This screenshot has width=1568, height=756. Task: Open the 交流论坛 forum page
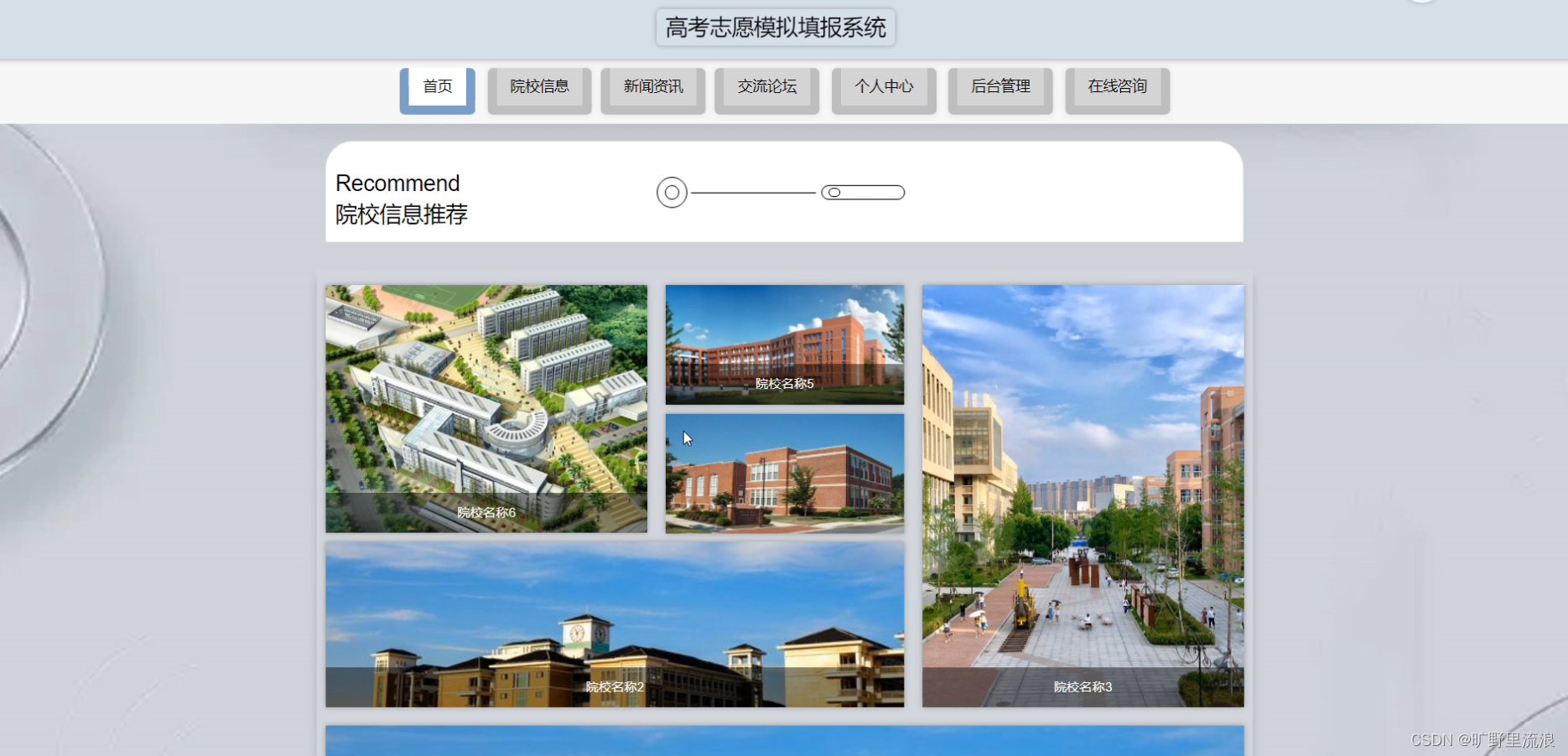[766, 86]
